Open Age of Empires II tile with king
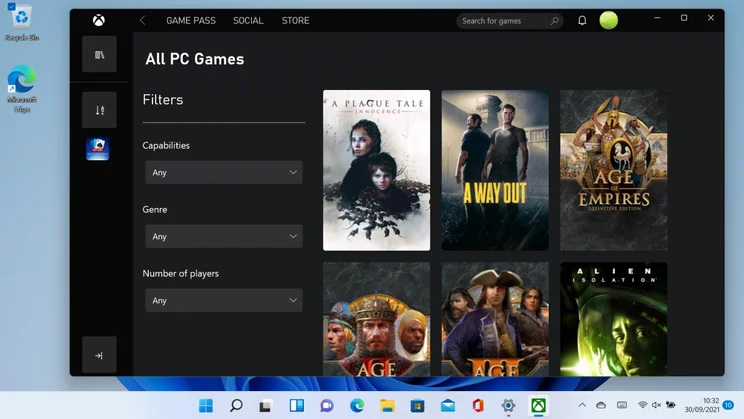744x419 pixels. click(x=377, y=319)
